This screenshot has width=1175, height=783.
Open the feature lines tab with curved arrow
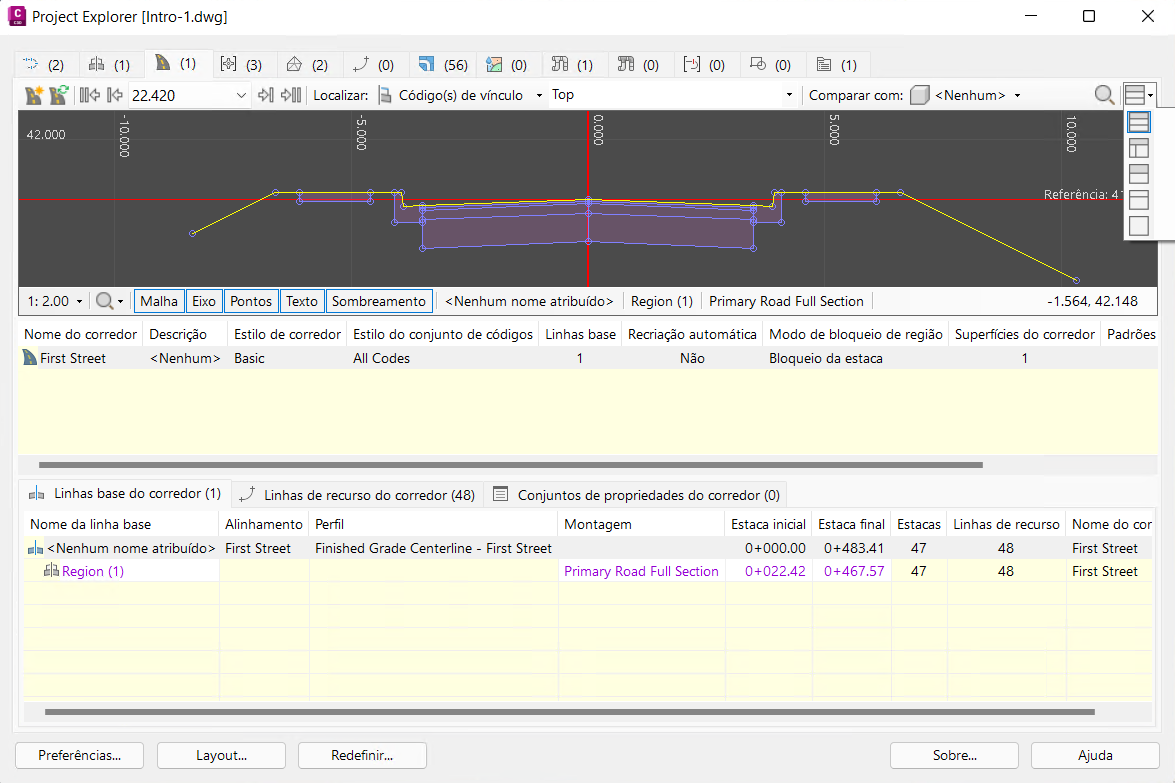pos(375,64)
